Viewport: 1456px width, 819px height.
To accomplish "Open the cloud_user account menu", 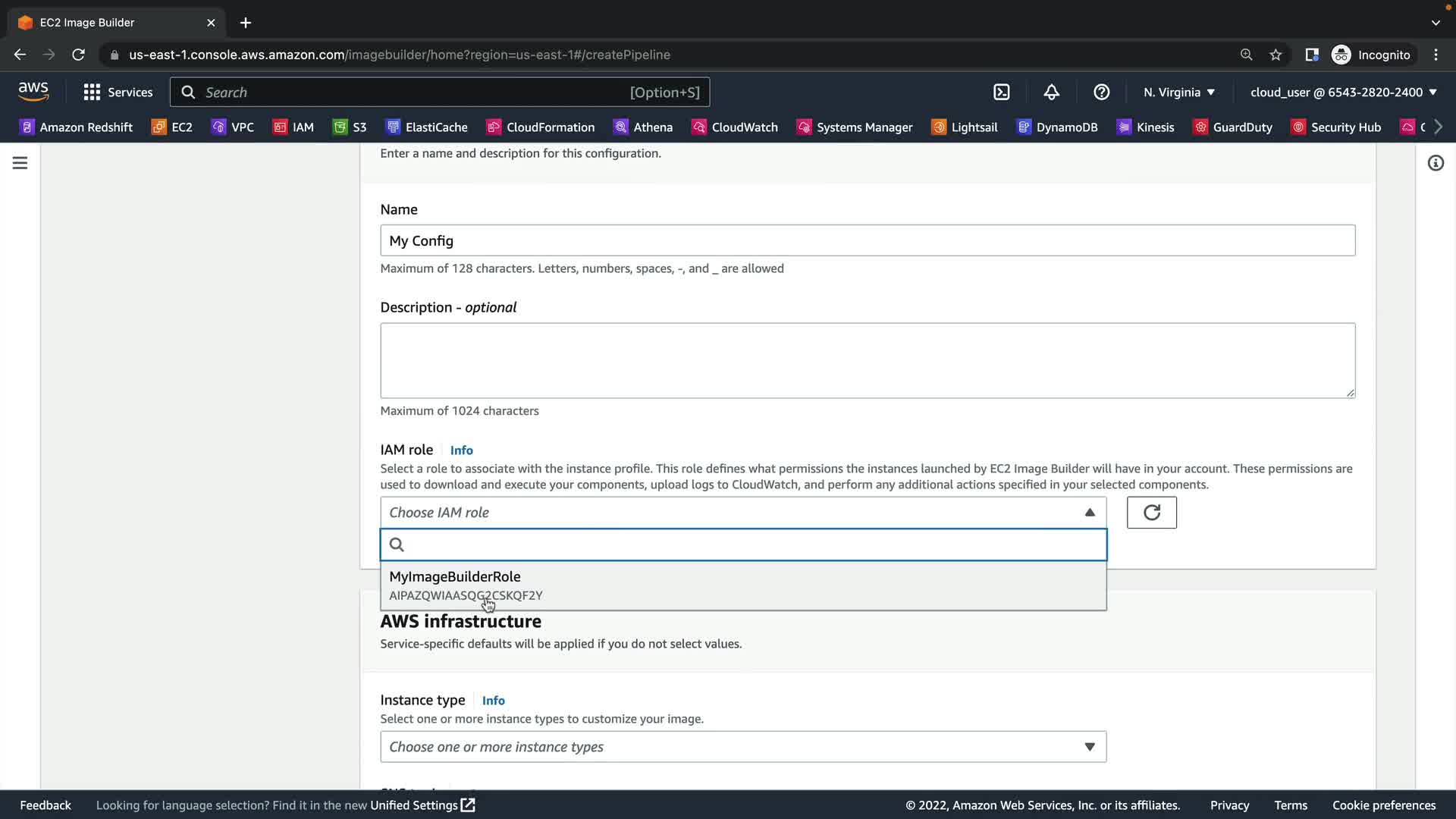I will pos(1343,93).
